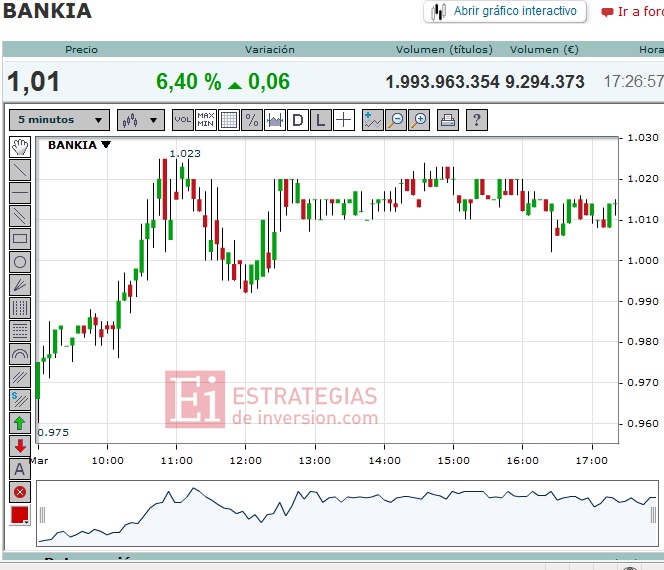Select the S parallel lines tool
Screen dimensions: 664x570
point(20,400)
